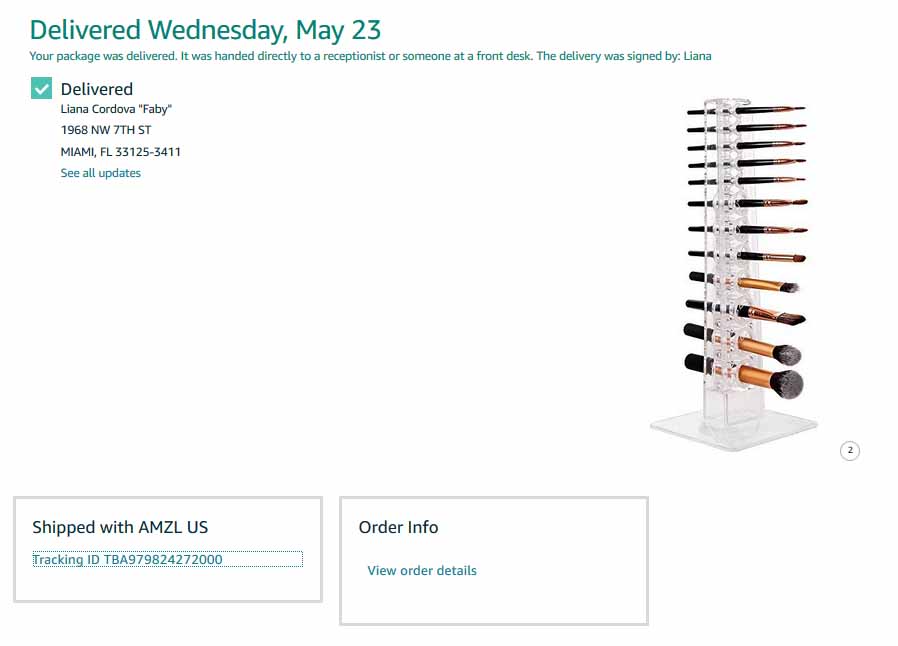Click the green Delivered checkmark icon
This screenshot has width=898, height=646.
click(41, 88)
